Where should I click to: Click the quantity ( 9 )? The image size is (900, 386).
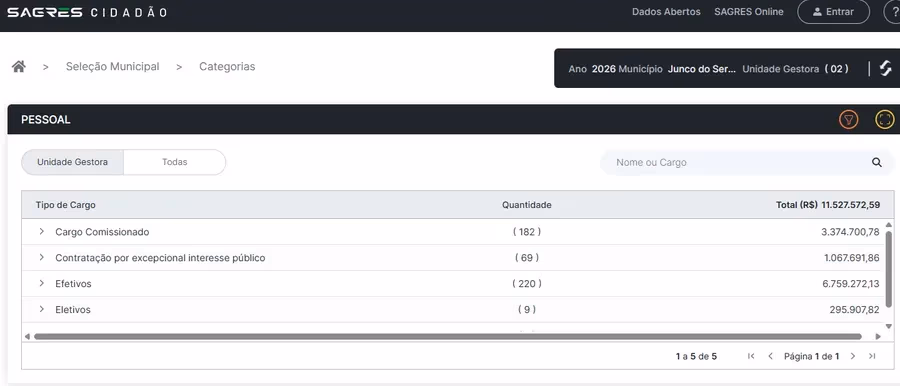coord(527,310)
